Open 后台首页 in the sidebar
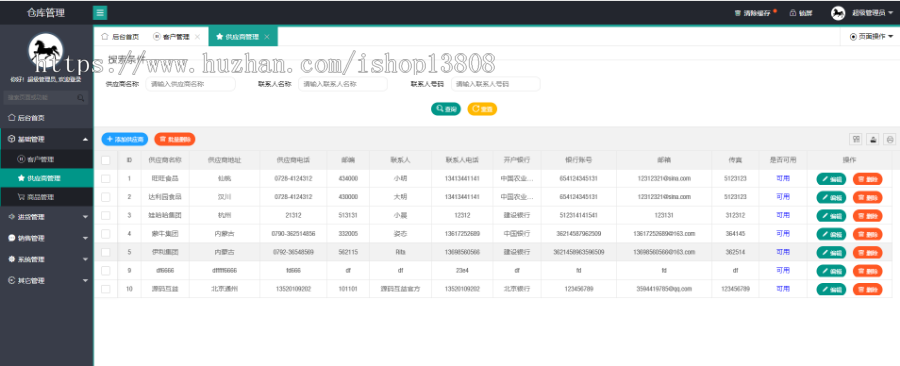This screenshot has width=900, height=366. [46, 118]
